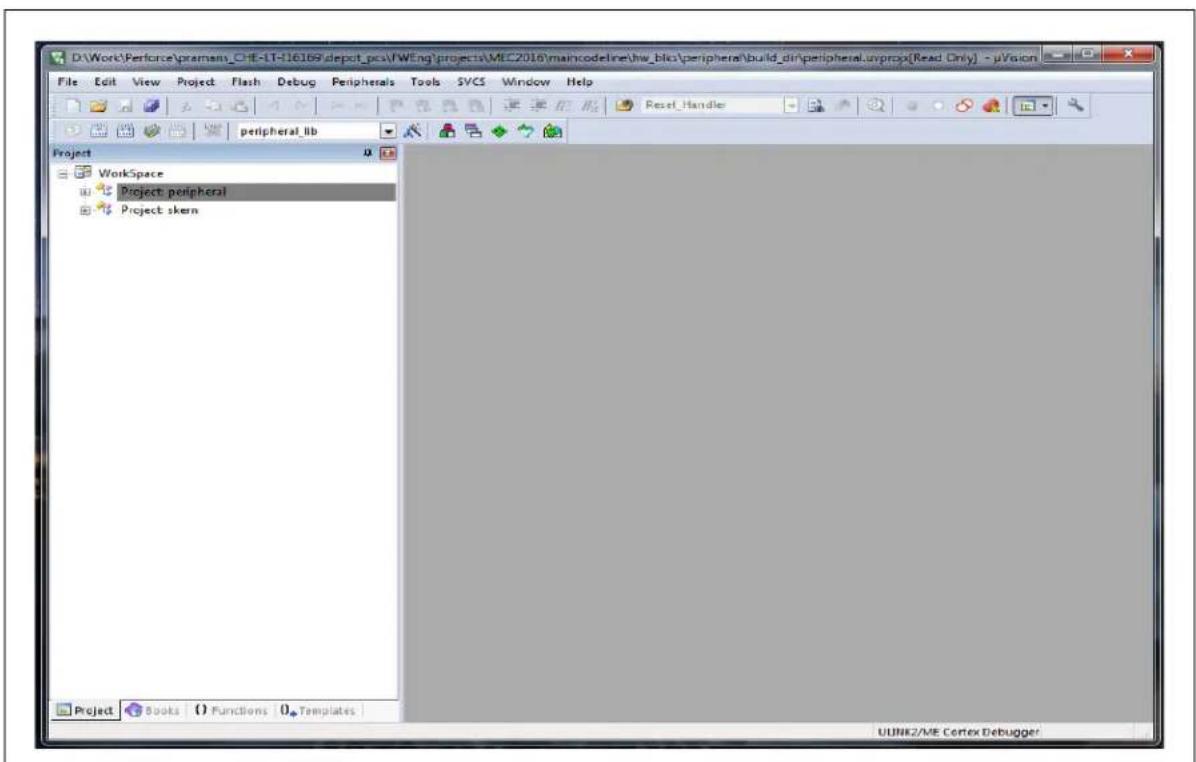Click the find-in-files icon left of Reset_Handler
The height and width of the screenshot is (762, 1196).
[x=624, y=105]
